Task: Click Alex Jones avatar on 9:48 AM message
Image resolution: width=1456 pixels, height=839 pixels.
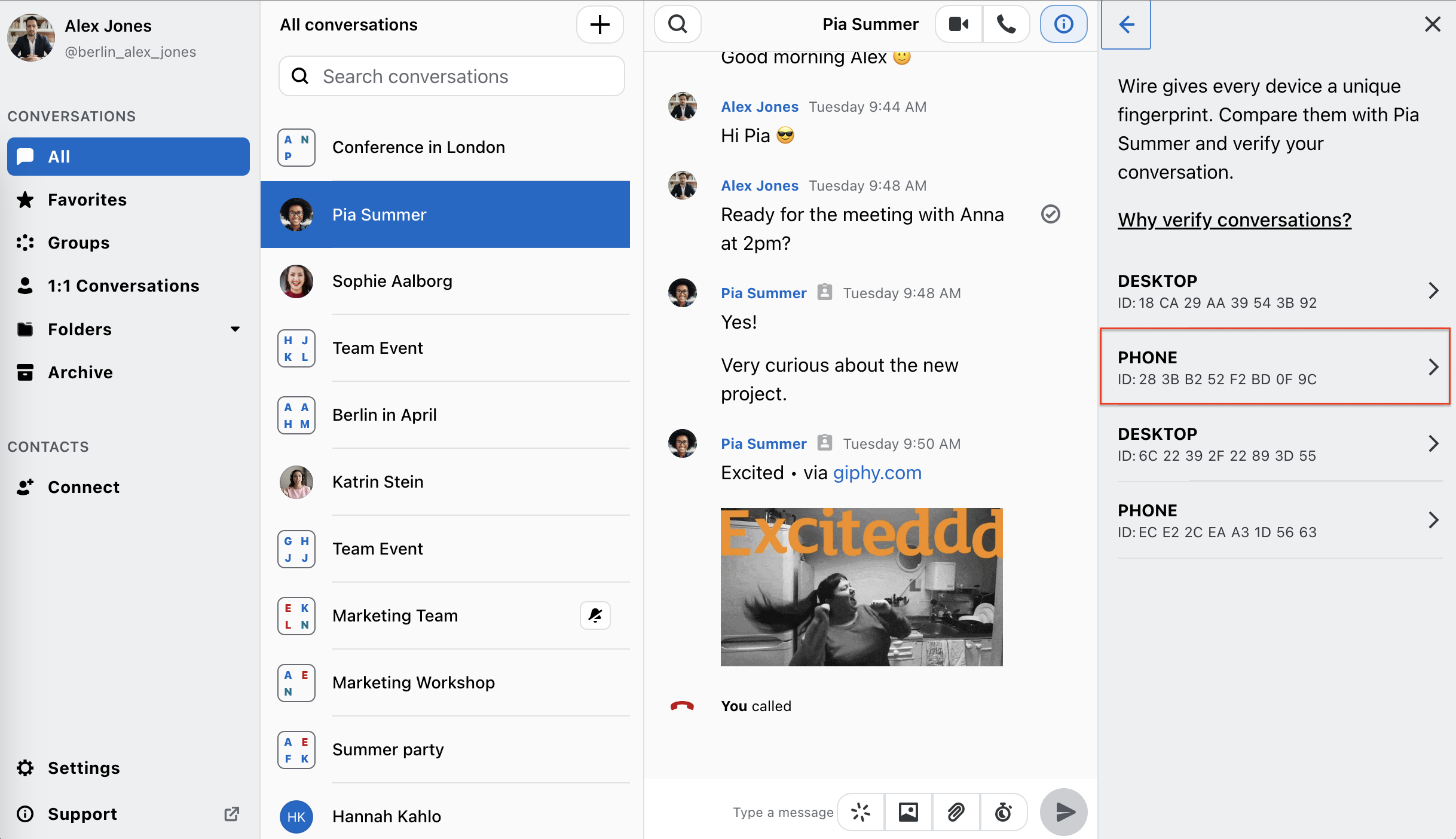Action: click(682, 185)
